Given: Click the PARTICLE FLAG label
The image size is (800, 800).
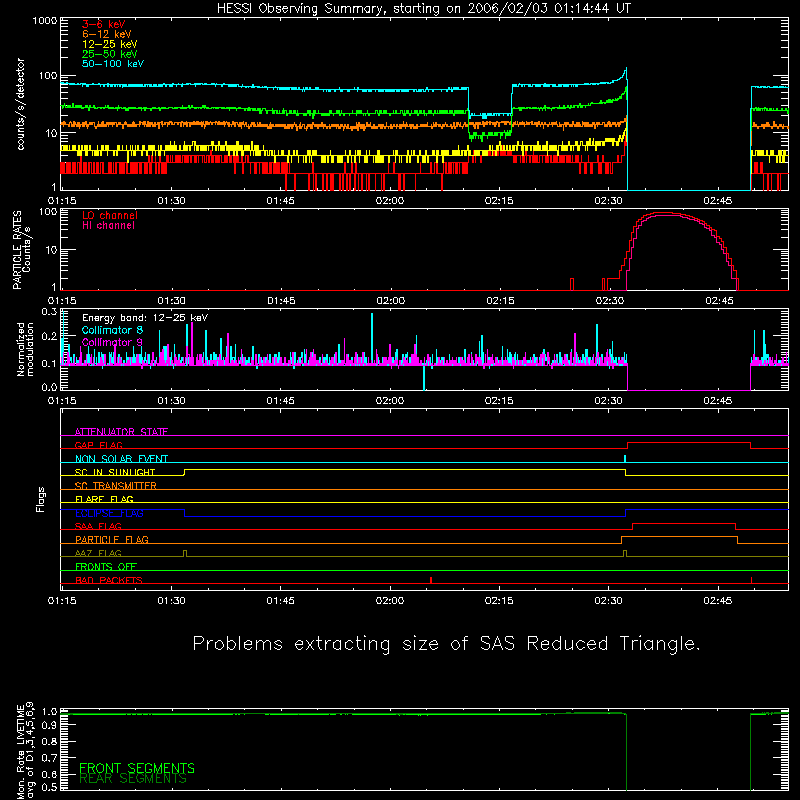Looking at the screenshot, I should click(x=112, y=539).
